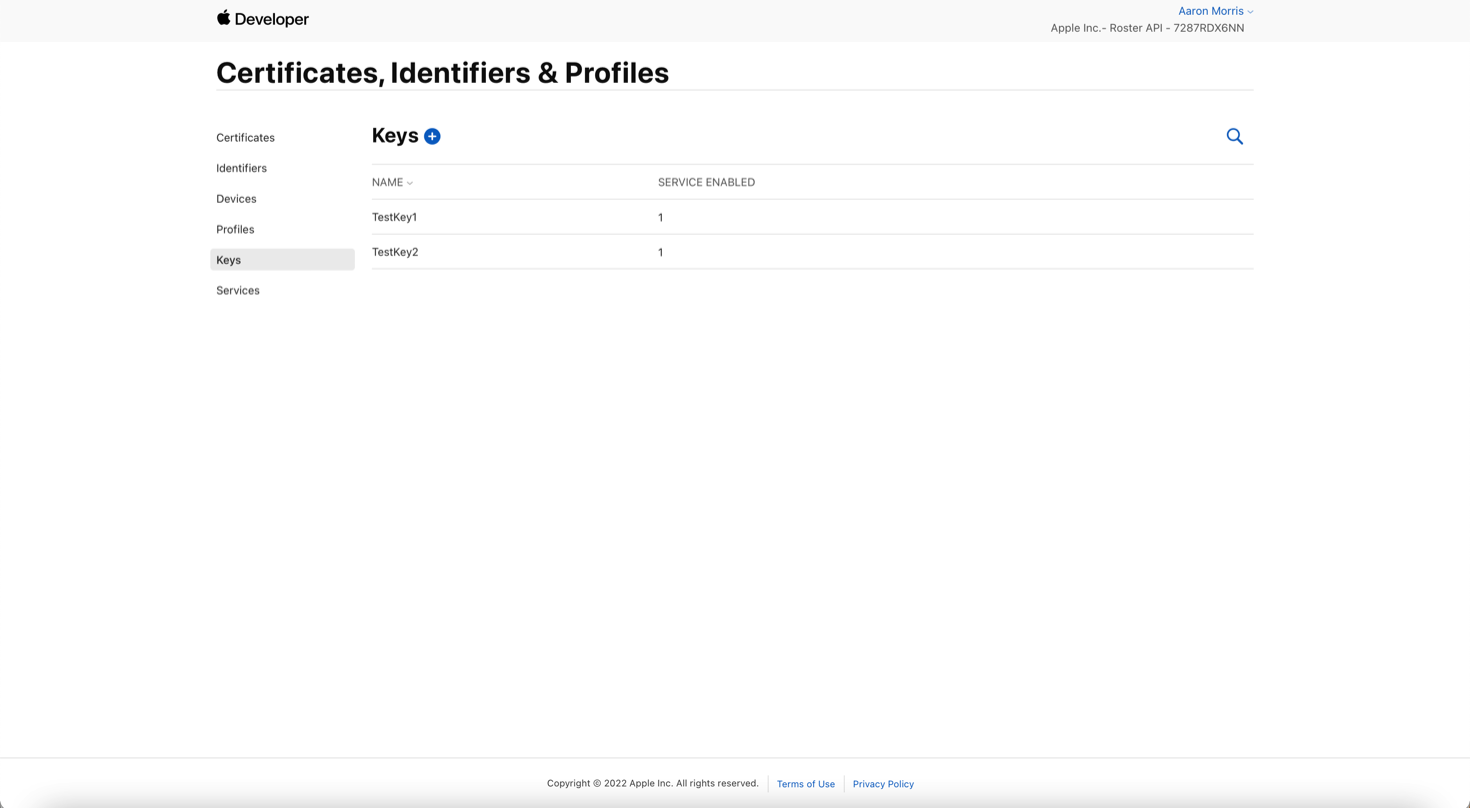Open the keys search magnifier

pos(1235,136)
